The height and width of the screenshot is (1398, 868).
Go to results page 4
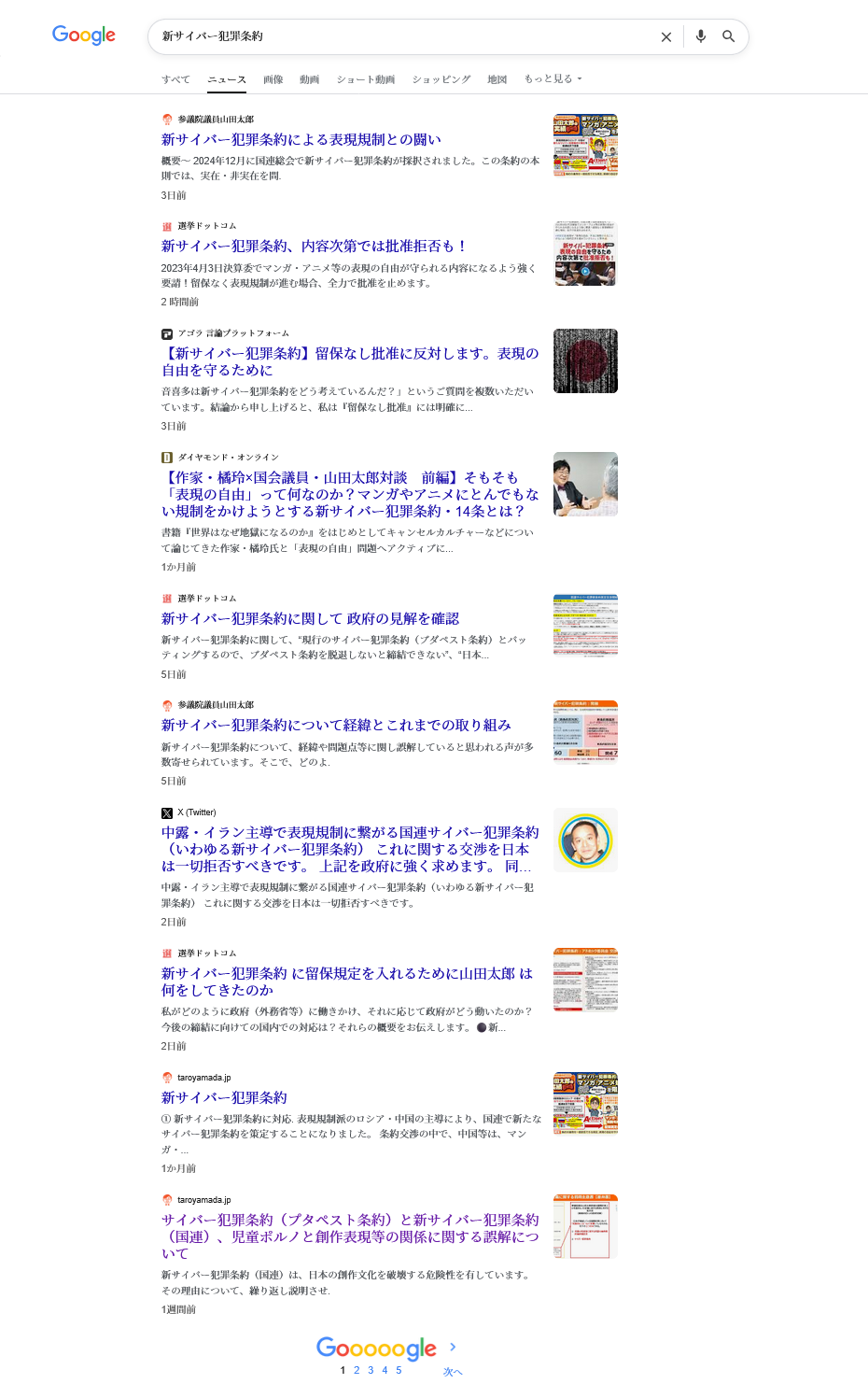pyautogui.click(x=385, y=1370)
